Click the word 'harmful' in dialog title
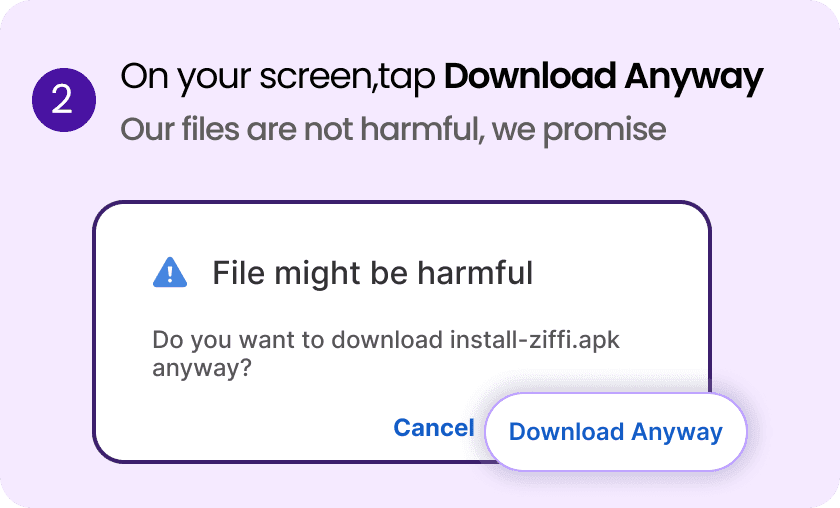 [475, 273]
